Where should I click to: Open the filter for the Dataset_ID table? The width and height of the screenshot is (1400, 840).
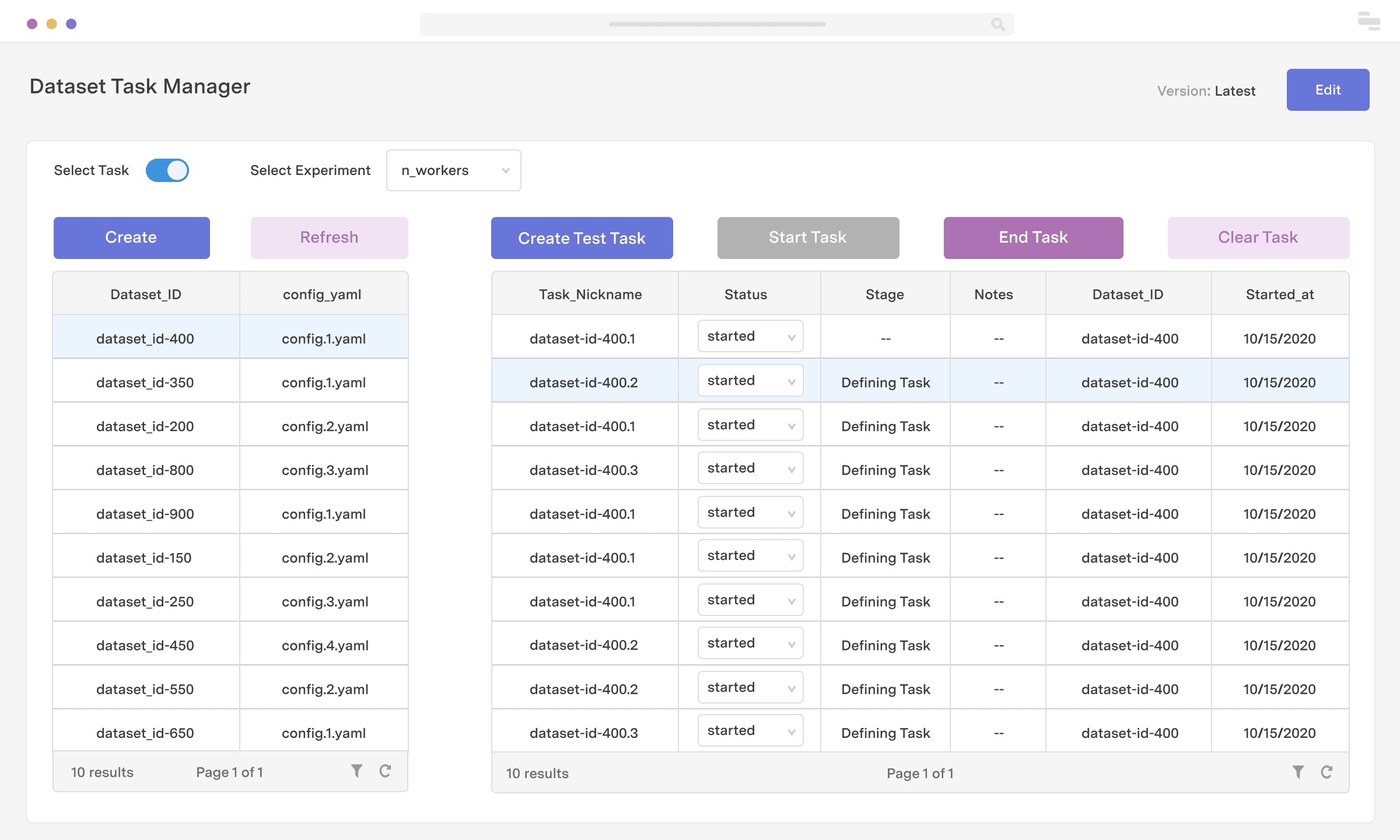357,771
